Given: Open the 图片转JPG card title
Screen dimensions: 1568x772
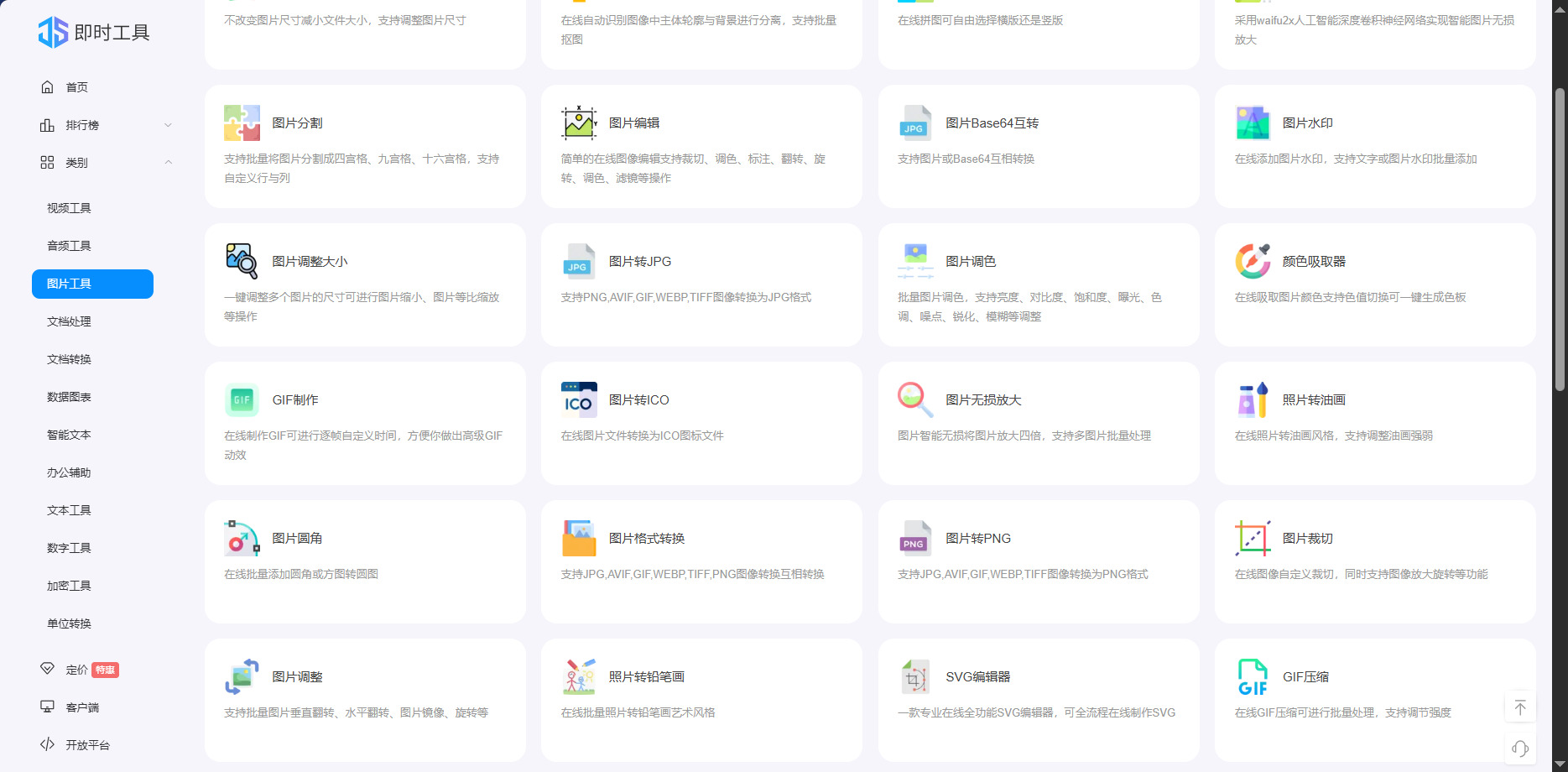Looking at the screenshot, I should pos(640,262).
